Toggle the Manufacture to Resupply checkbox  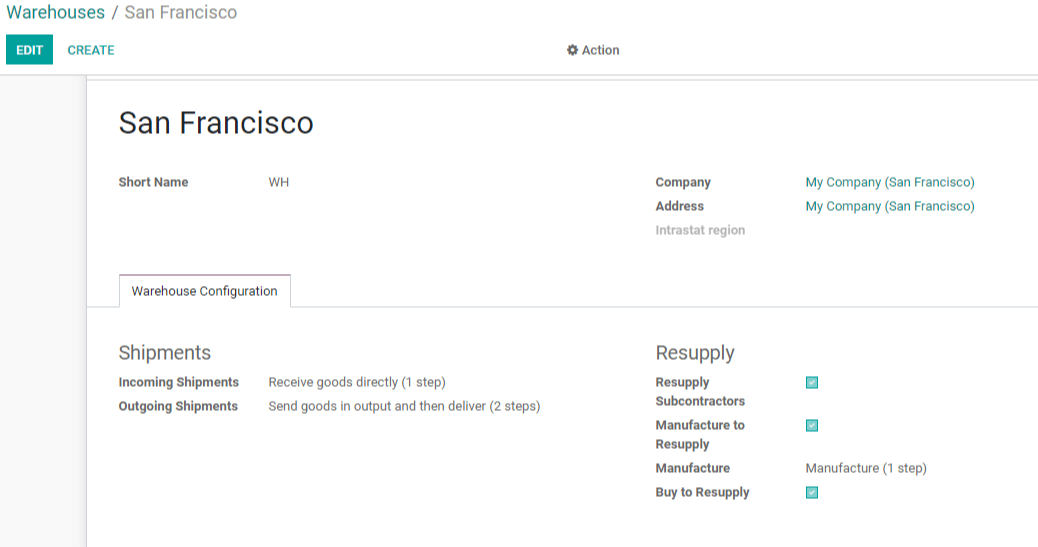point(812,426)
